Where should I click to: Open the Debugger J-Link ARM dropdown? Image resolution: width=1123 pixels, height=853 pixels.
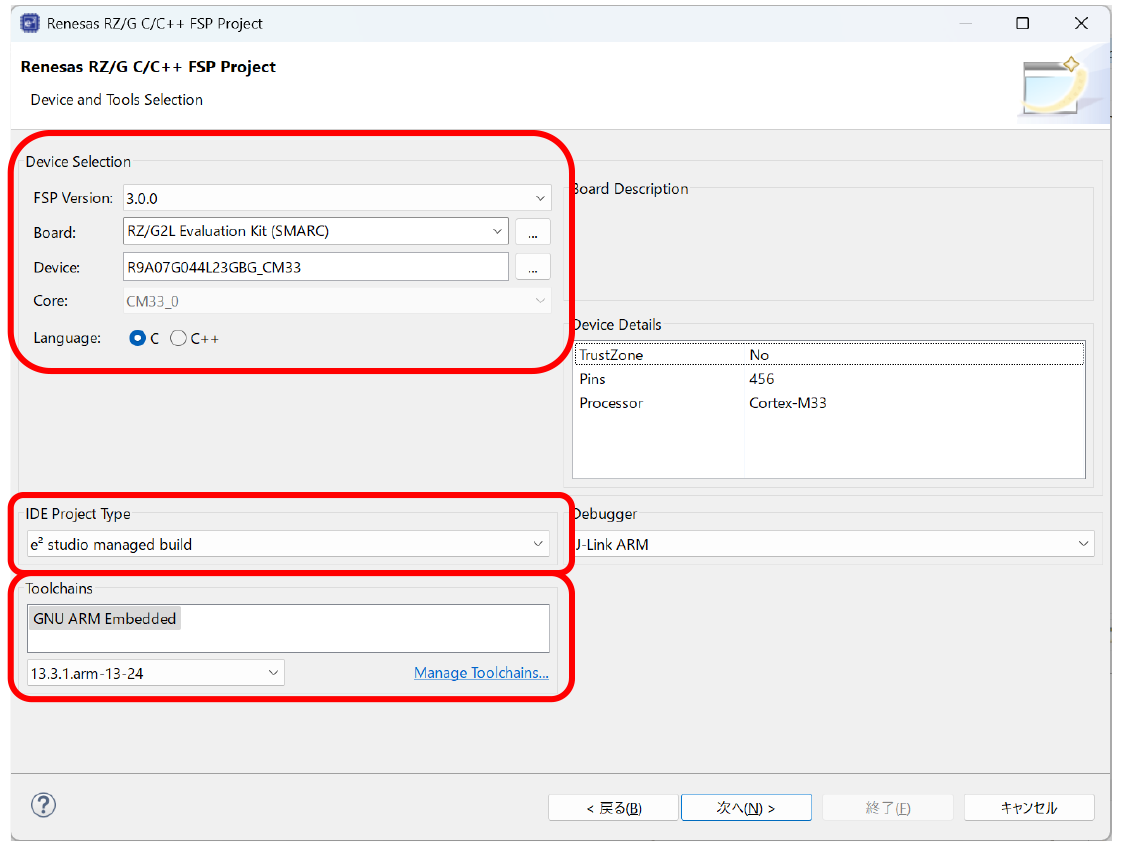(x=833, y=544)
